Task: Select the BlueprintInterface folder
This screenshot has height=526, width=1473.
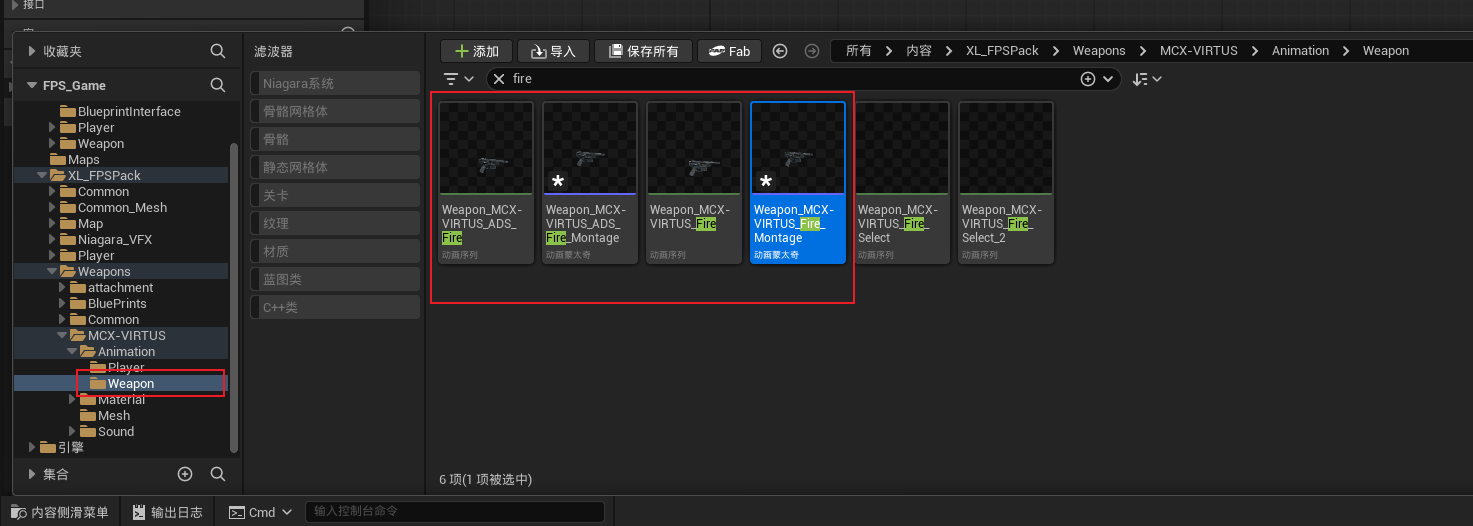Action: 129,111
